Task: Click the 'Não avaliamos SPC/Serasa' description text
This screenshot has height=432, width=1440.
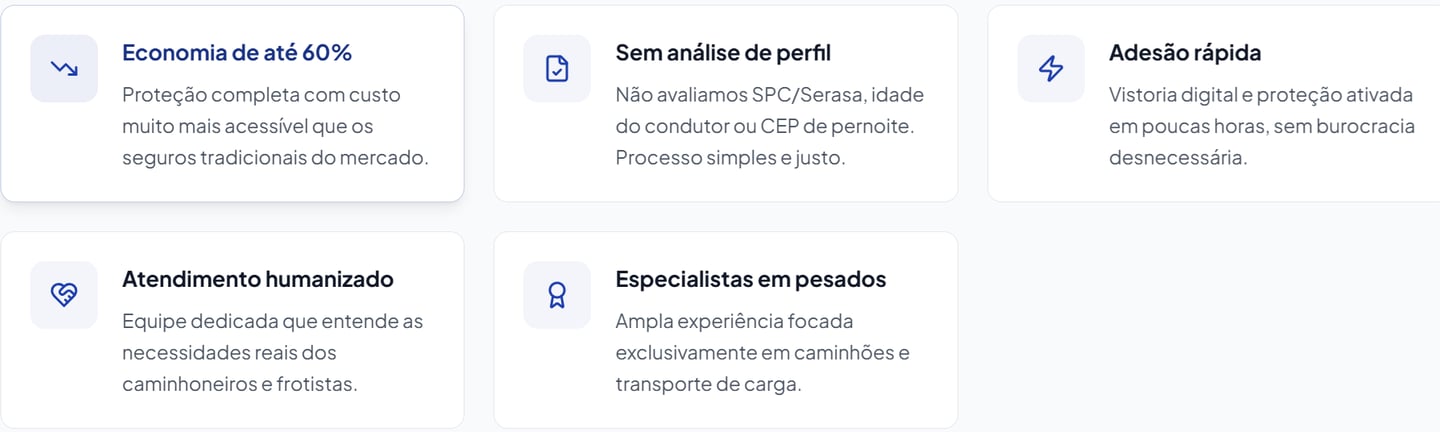Action: (x=769, y=95)
